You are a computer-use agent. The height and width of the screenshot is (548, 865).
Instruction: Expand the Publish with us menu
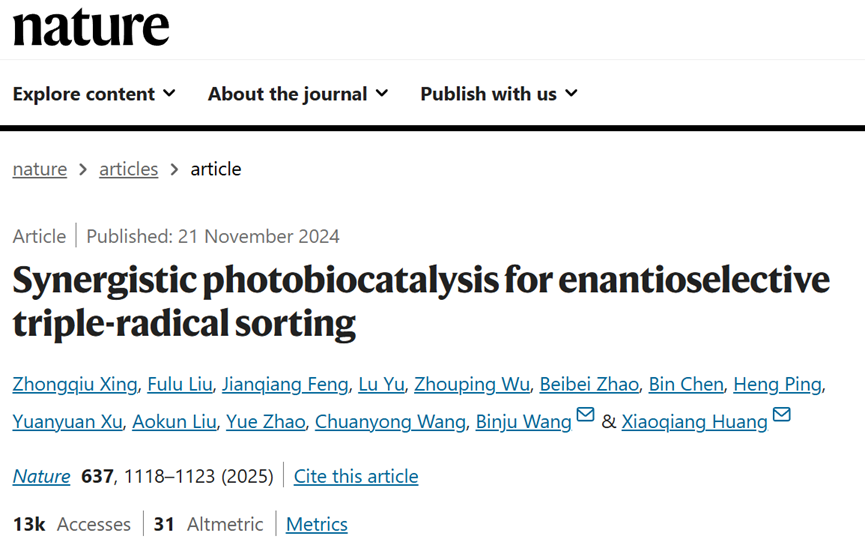[499, 94]
